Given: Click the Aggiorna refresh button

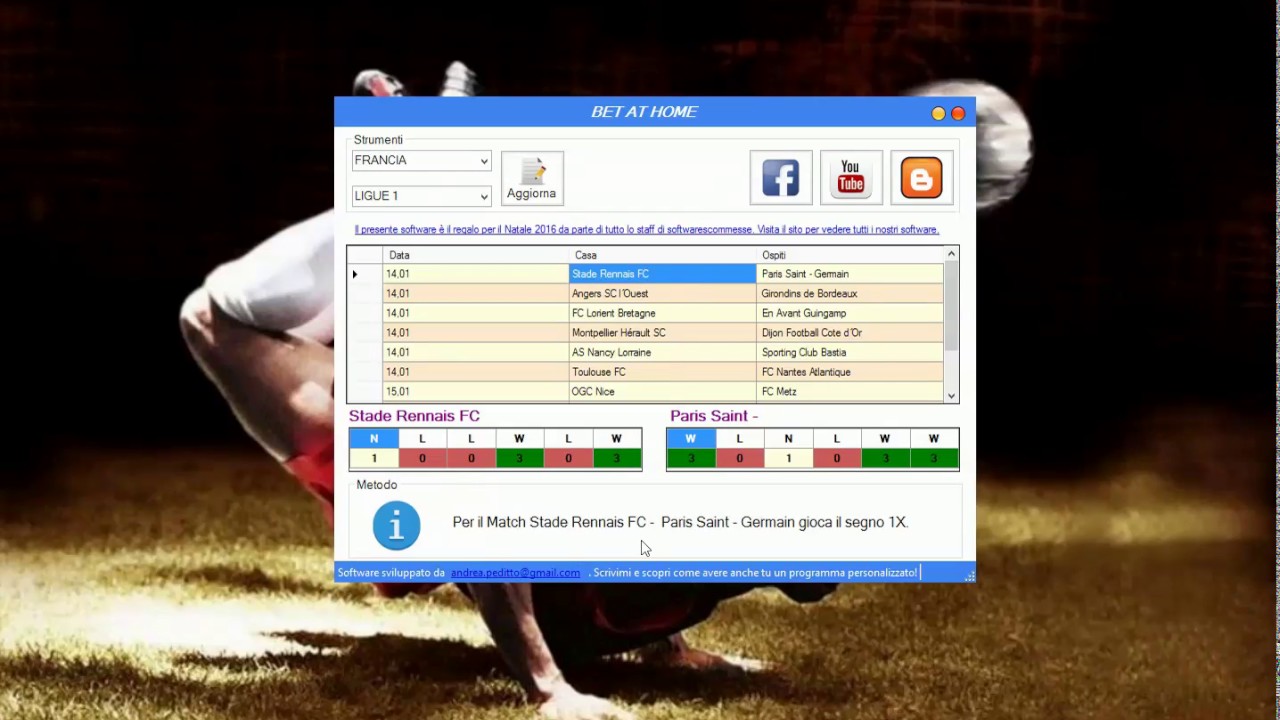Looking at the screenshot, I should (x=532, y=178).
